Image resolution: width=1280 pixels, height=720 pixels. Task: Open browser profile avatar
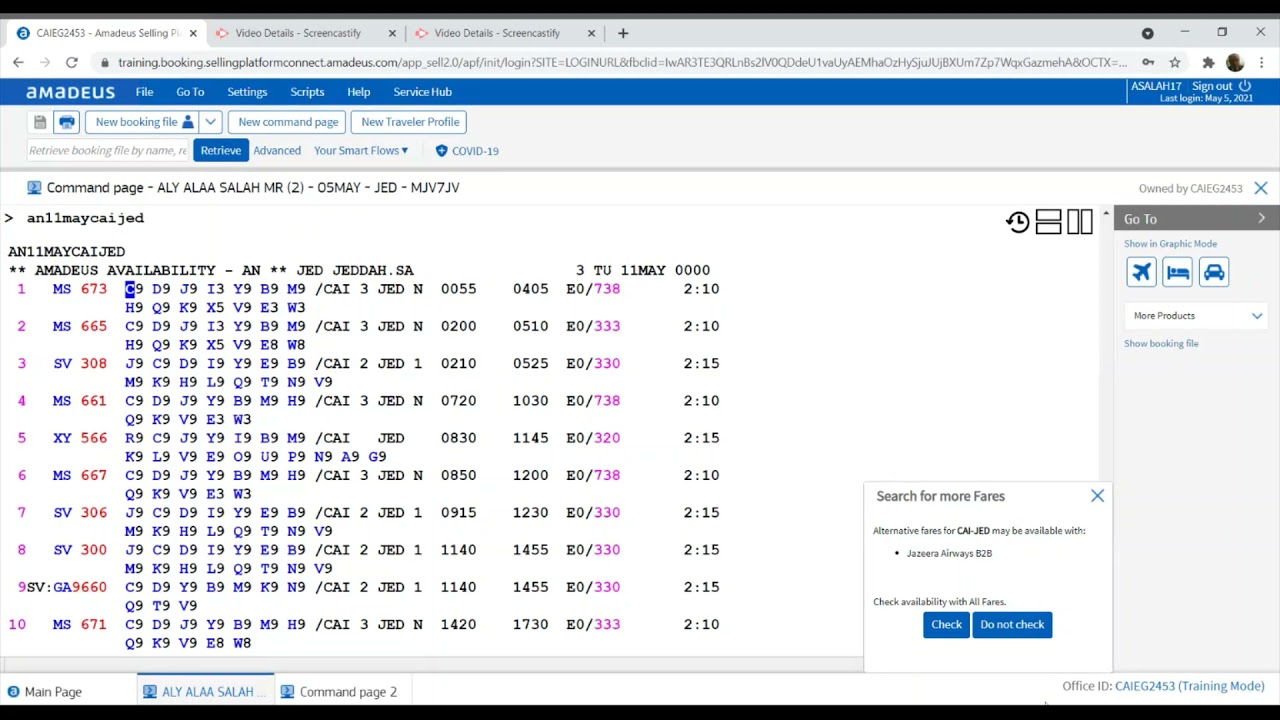pos(1235,62)
